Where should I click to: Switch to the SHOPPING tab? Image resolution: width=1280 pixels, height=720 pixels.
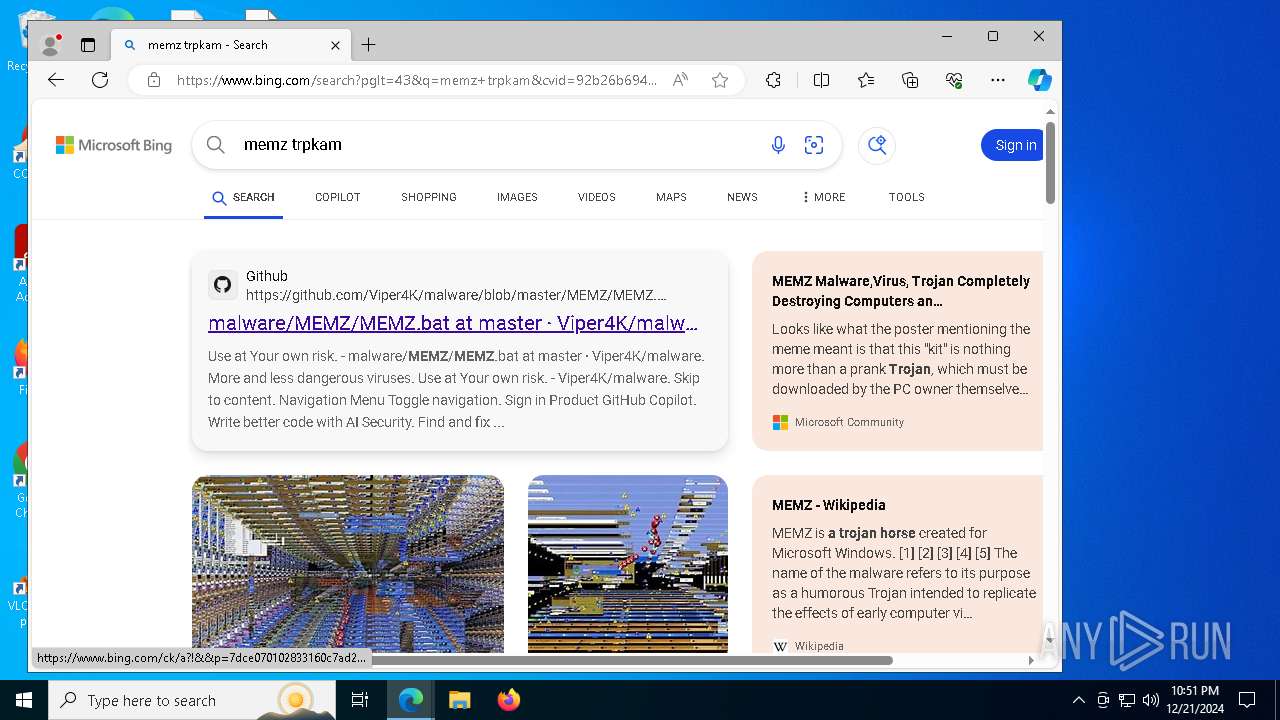[x=429, y=197]
